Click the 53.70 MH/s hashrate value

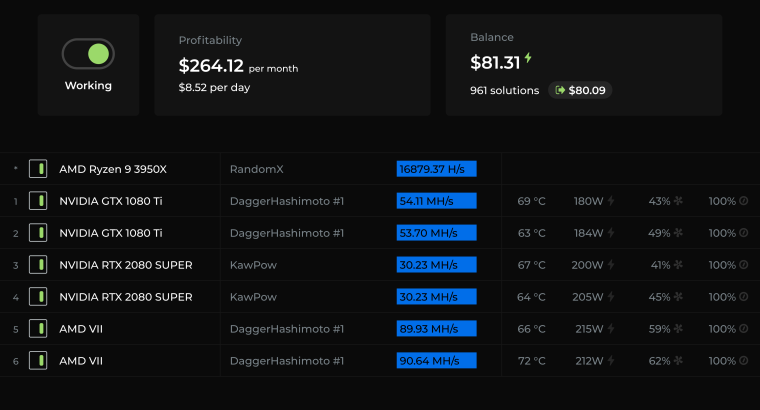click(x=428, y=233)
